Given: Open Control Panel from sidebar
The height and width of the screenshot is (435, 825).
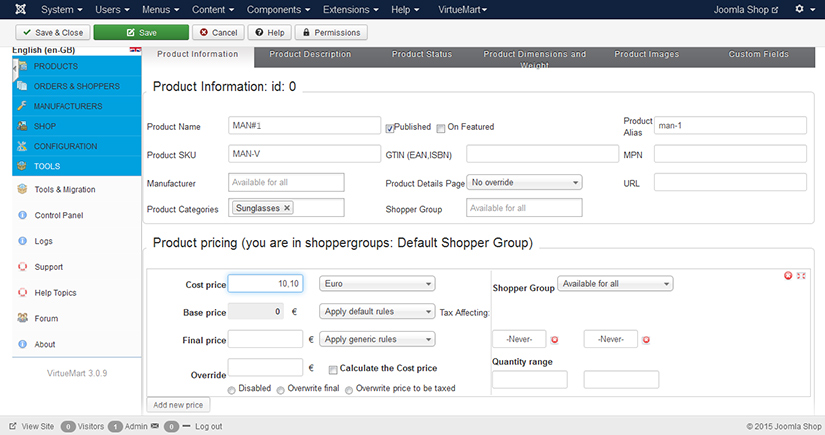Looking at the screenshot, I should coord(58,215).
